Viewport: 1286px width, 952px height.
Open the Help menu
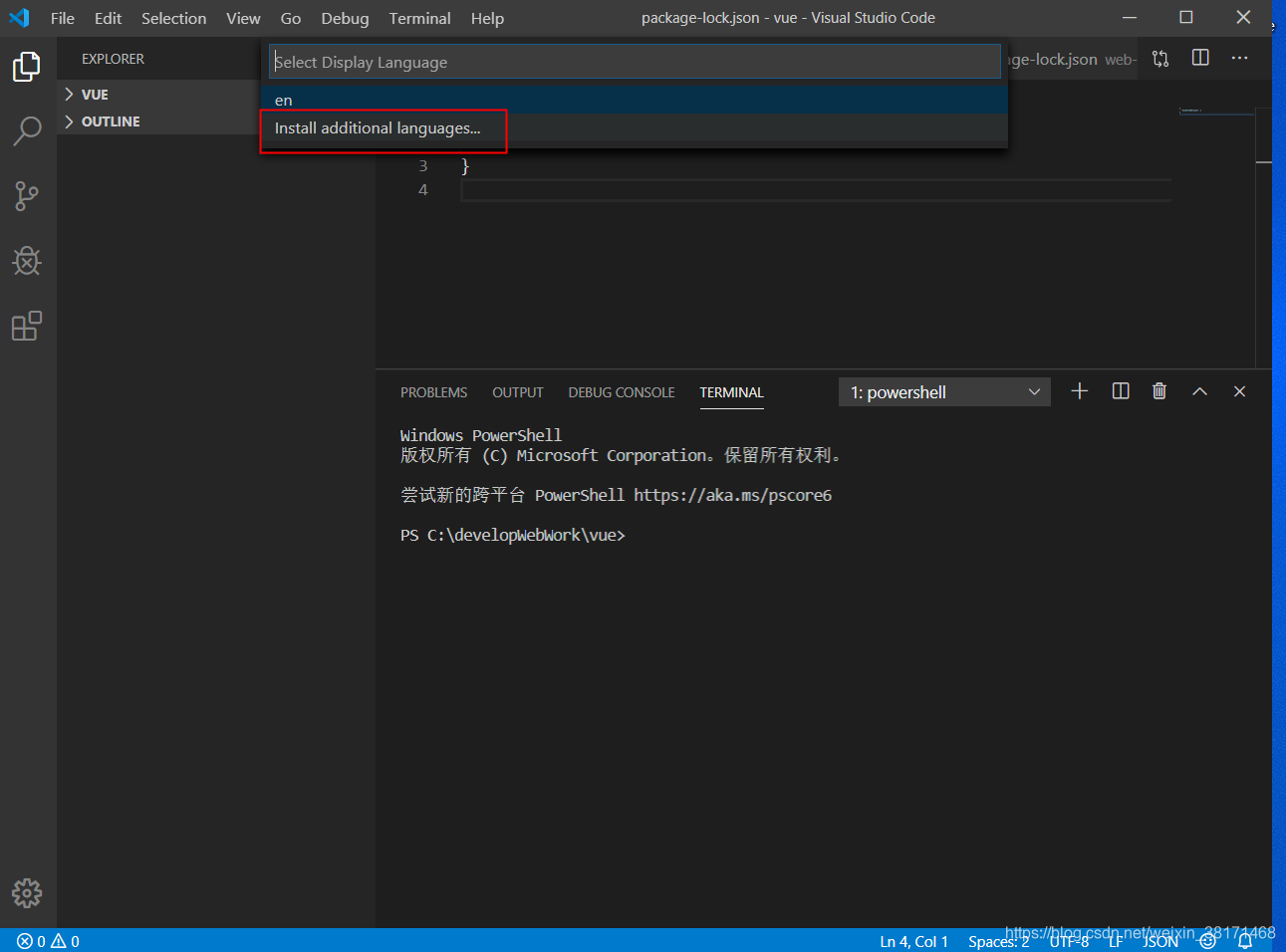click(487, 18)
